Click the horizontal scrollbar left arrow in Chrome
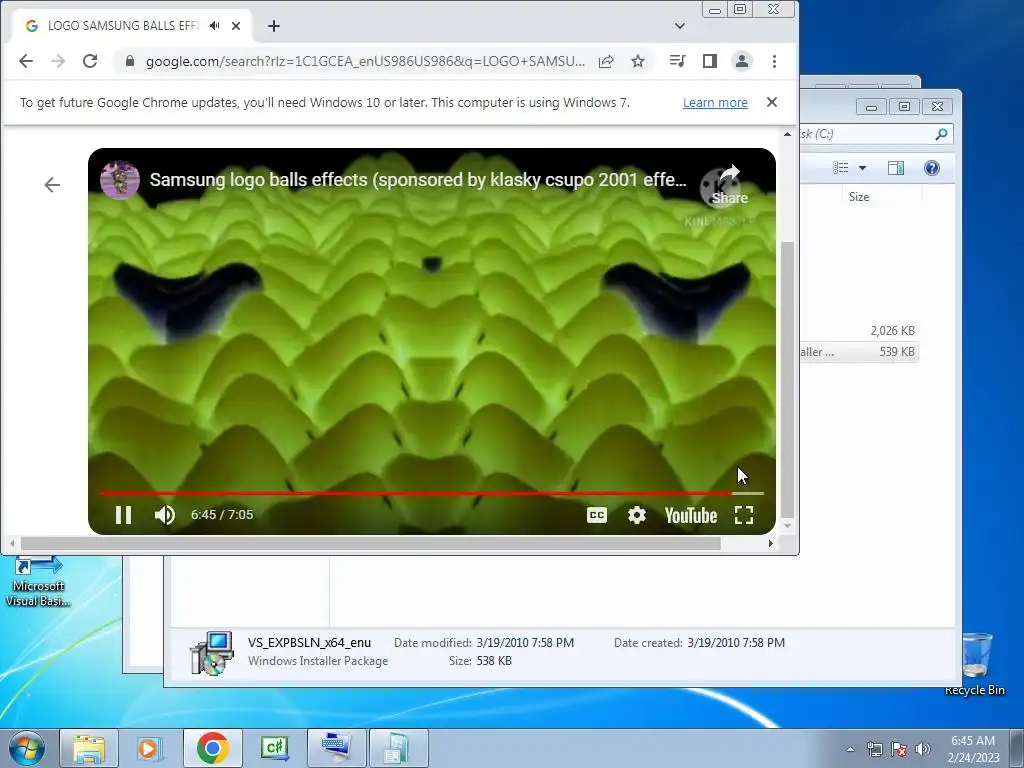Viewport: 1024px width, 768px height. (12, 543)
